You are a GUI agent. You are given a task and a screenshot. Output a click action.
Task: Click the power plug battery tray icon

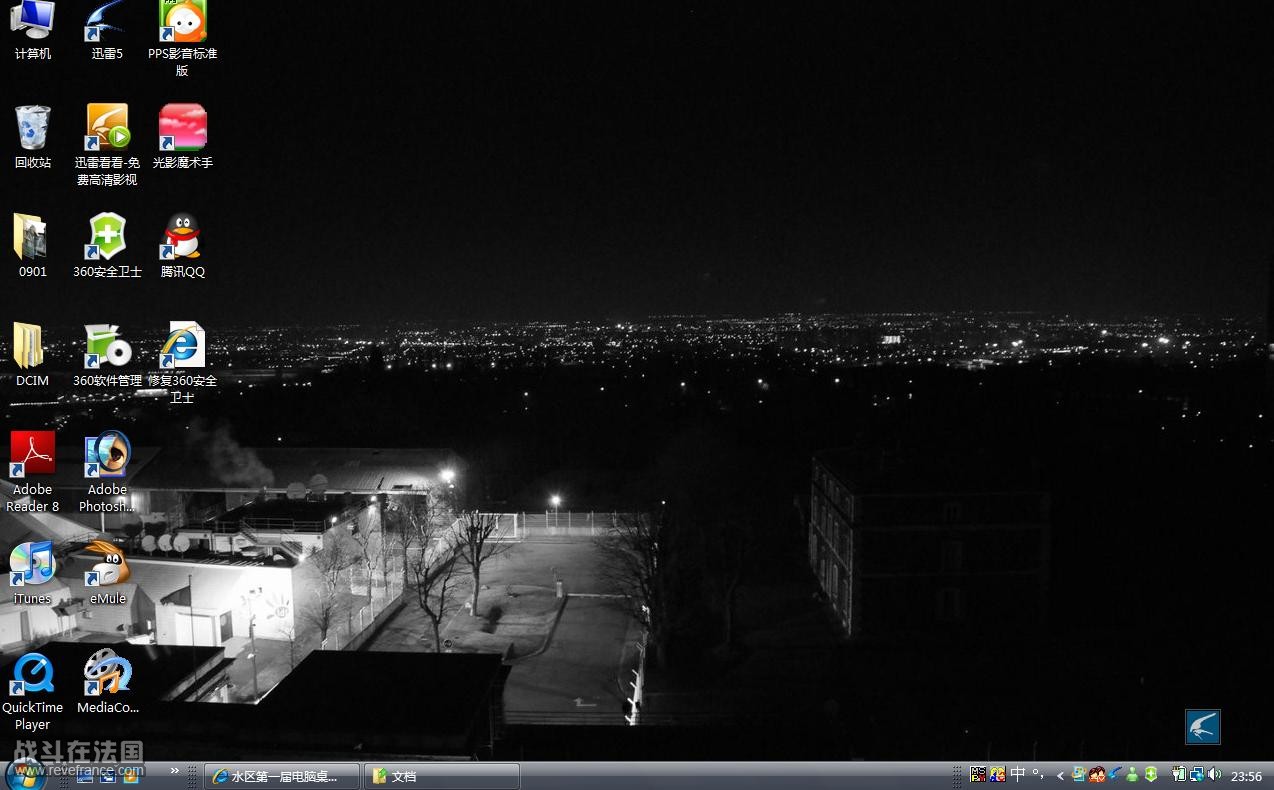pyautogui.click(x=1179, y=774)
